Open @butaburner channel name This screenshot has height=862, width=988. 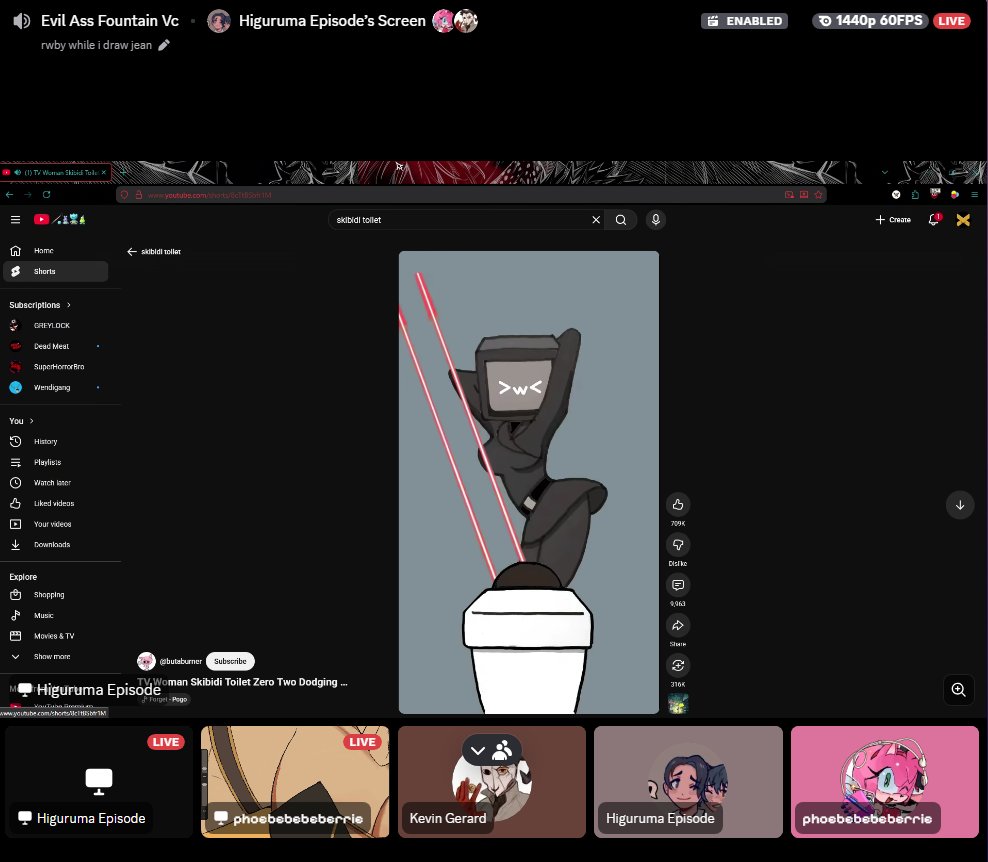[180, 661]
